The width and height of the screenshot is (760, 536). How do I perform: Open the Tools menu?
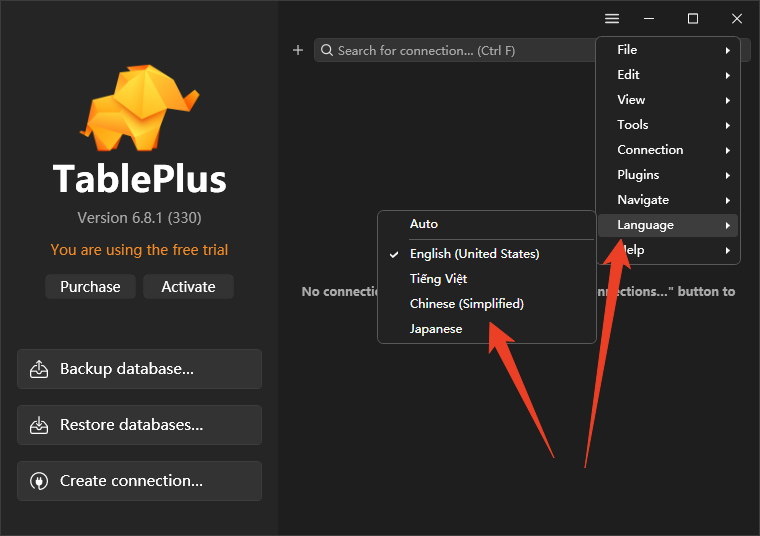(x=668, y=125)
